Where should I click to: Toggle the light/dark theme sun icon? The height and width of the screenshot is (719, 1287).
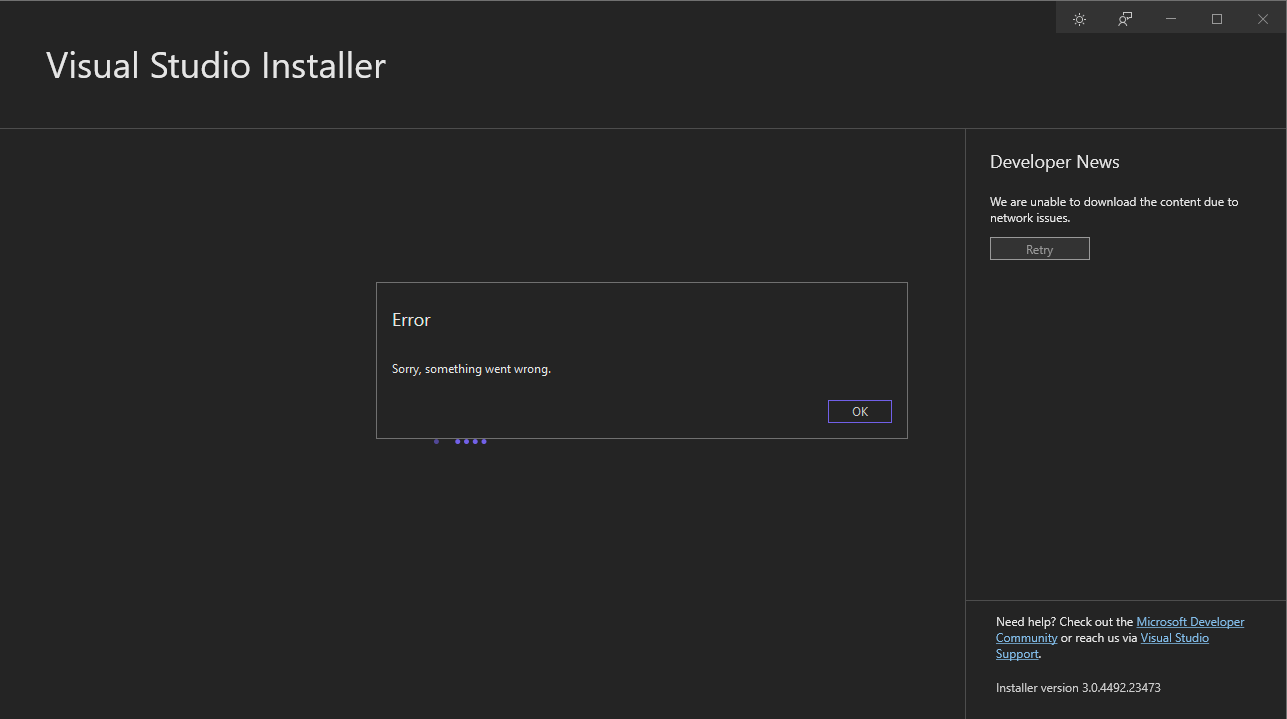[1079, 19]
